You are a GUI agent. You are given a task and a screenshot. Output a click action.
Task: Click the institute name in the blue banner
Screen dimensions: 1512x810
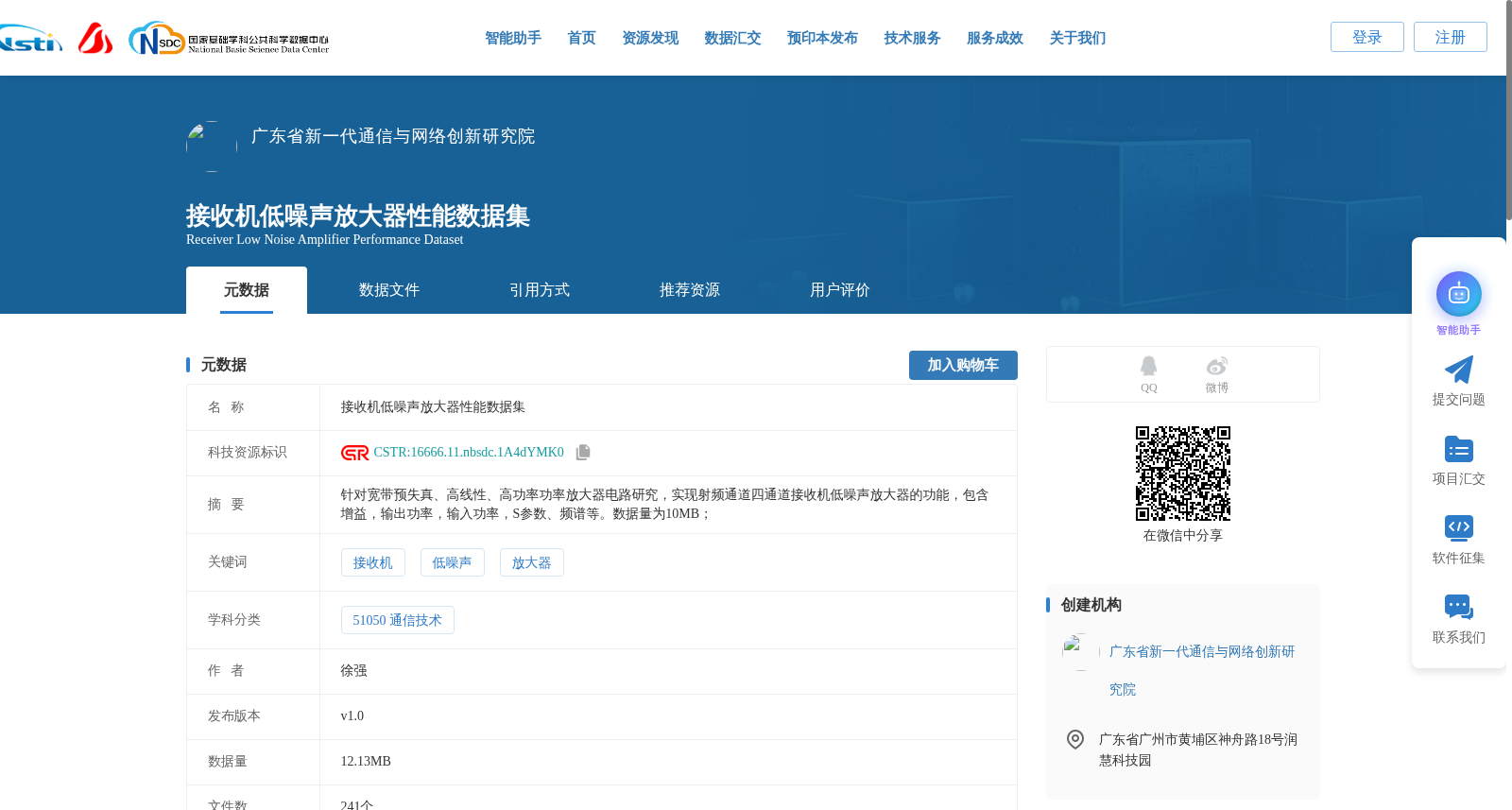point(393,136)
